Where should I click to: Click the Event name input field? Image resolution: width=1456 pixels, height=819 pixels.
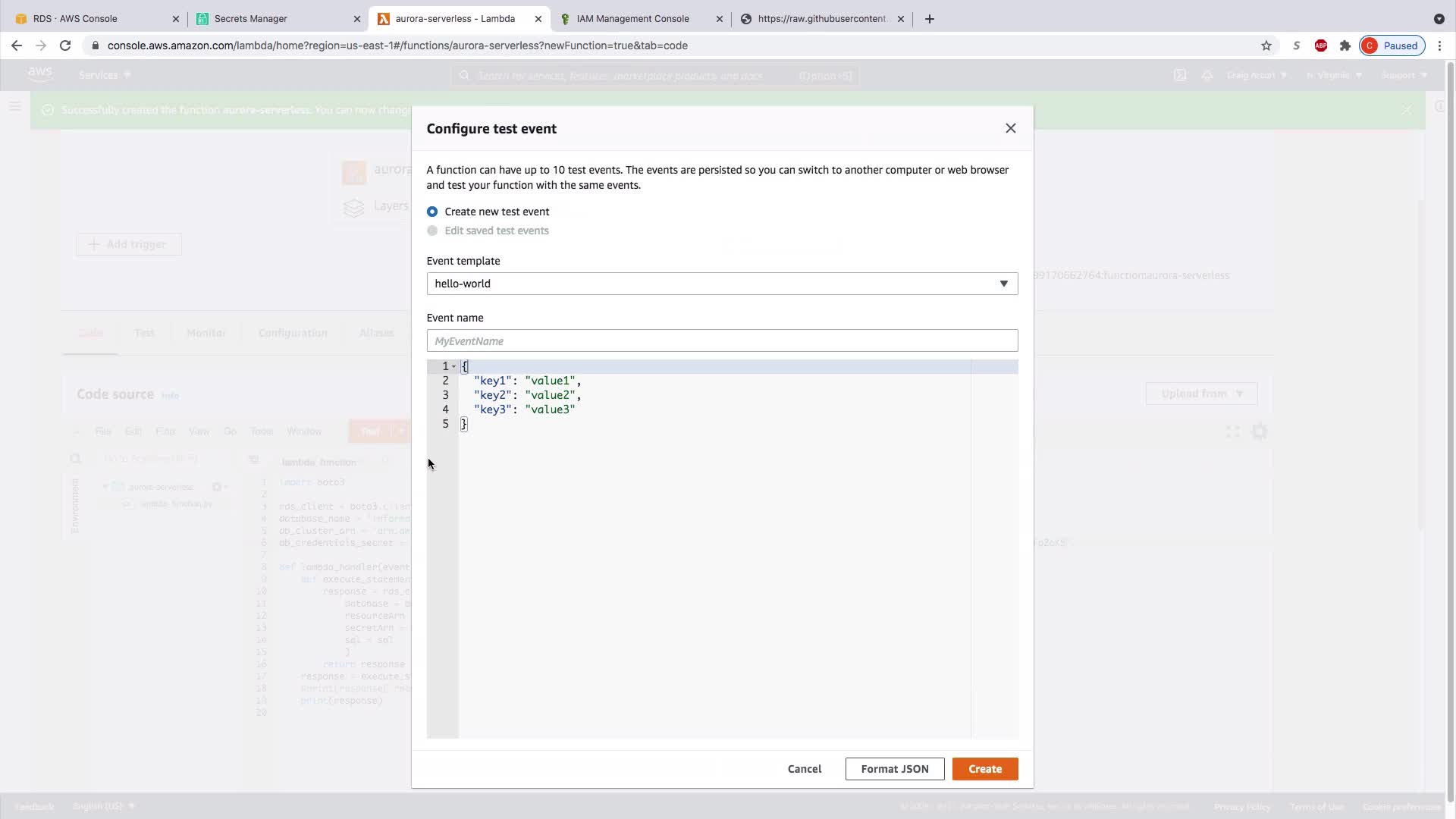721,341
